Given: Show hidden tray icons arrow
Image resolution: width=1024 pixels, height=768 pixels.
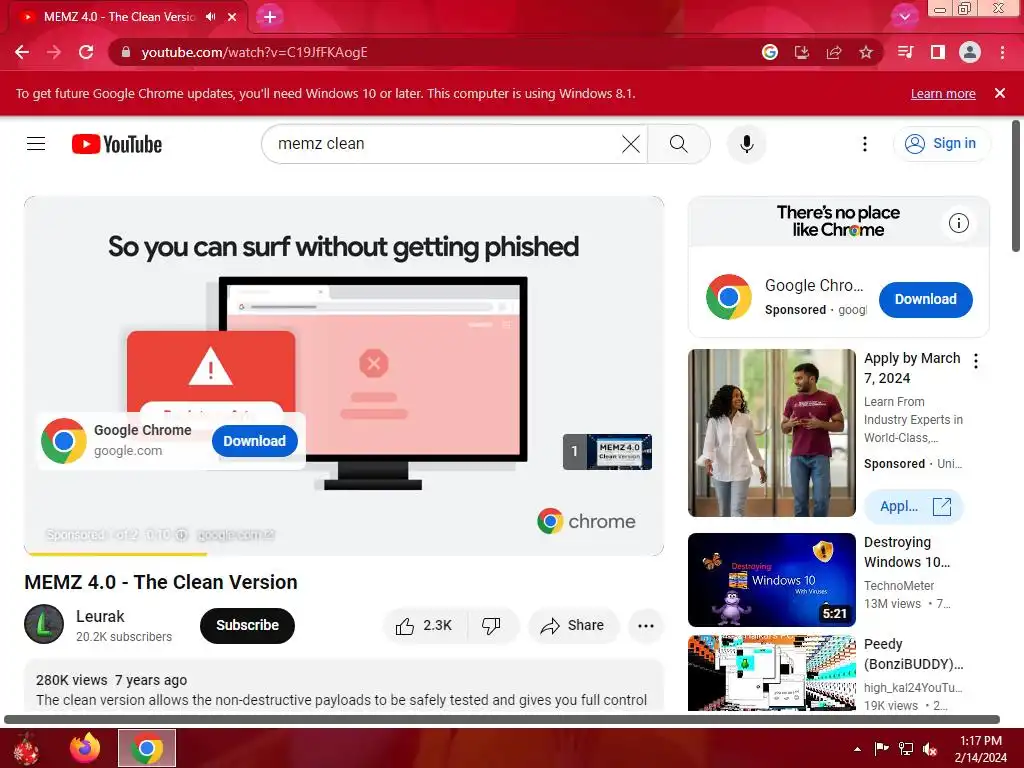Looking at the screenshot, I should pyautogui.click(x=857, y=749).
